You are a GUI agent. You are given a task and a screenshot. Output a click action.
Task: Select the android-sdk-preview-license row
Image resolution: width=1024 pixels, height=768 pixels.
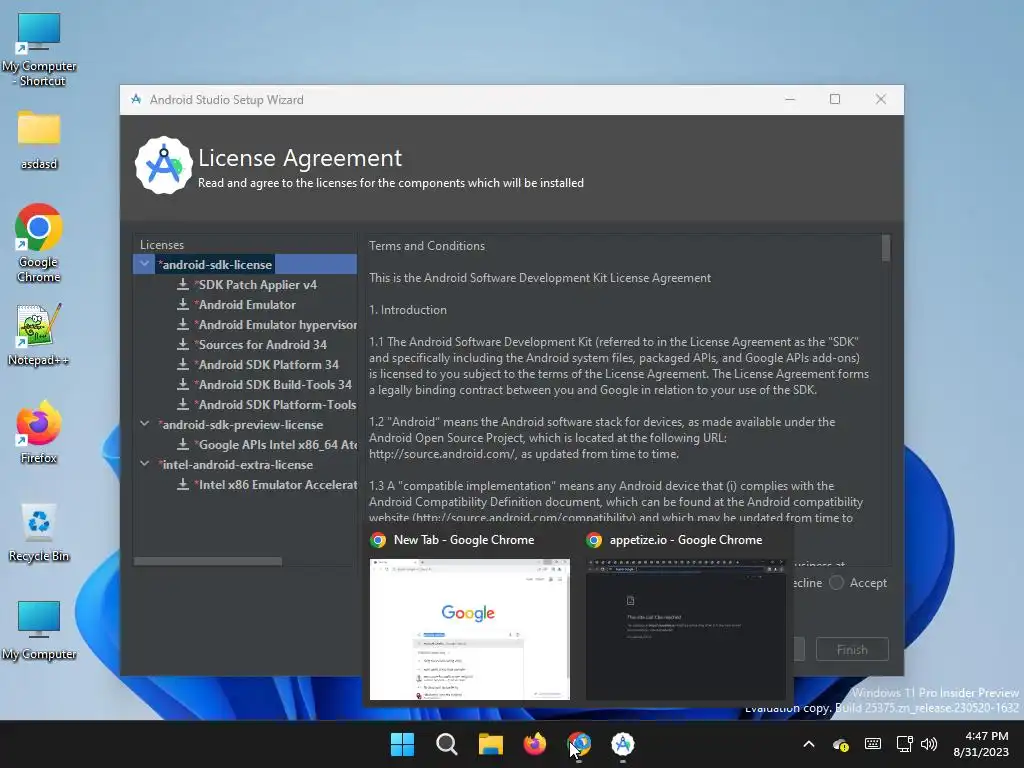click(240, 424)
